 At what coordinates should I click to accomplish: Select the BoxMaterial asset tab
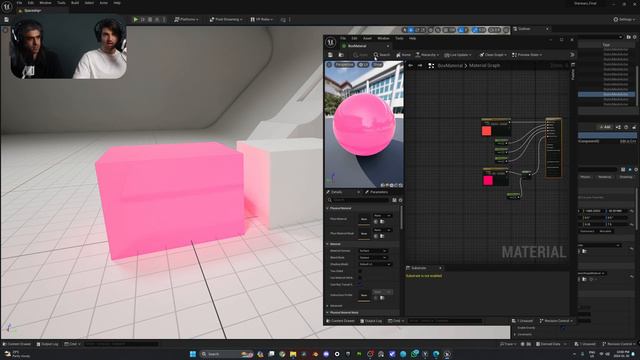click(365, 46)
